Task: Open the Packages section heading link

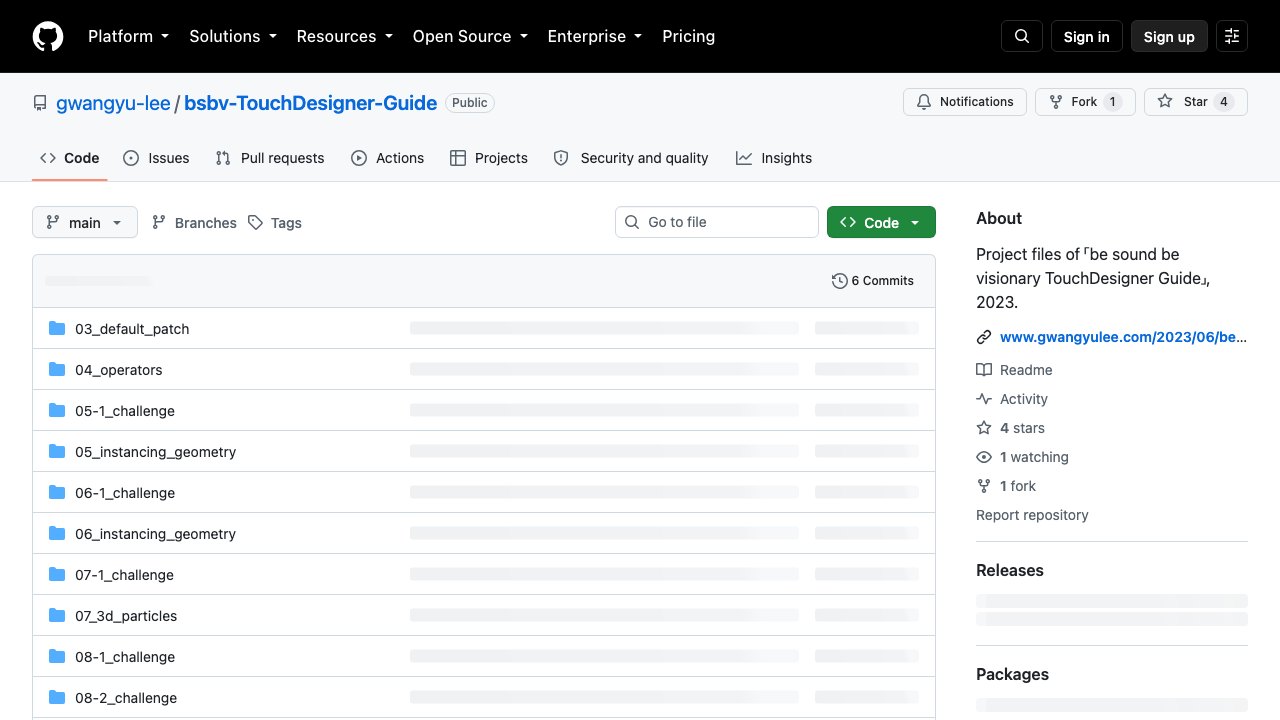Action: click(1012, 674)
